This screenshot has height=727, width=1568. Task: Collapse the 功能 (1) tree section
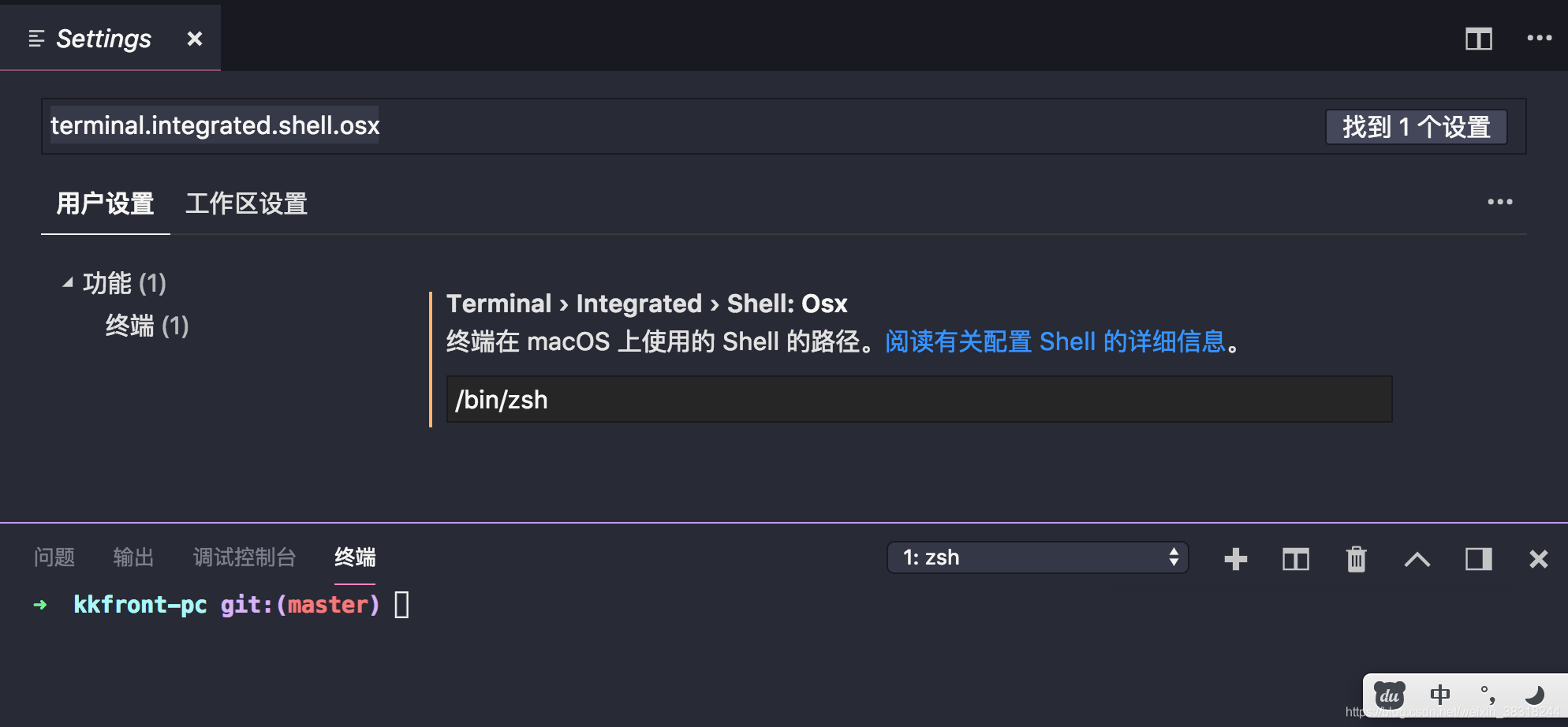point(68,282)
